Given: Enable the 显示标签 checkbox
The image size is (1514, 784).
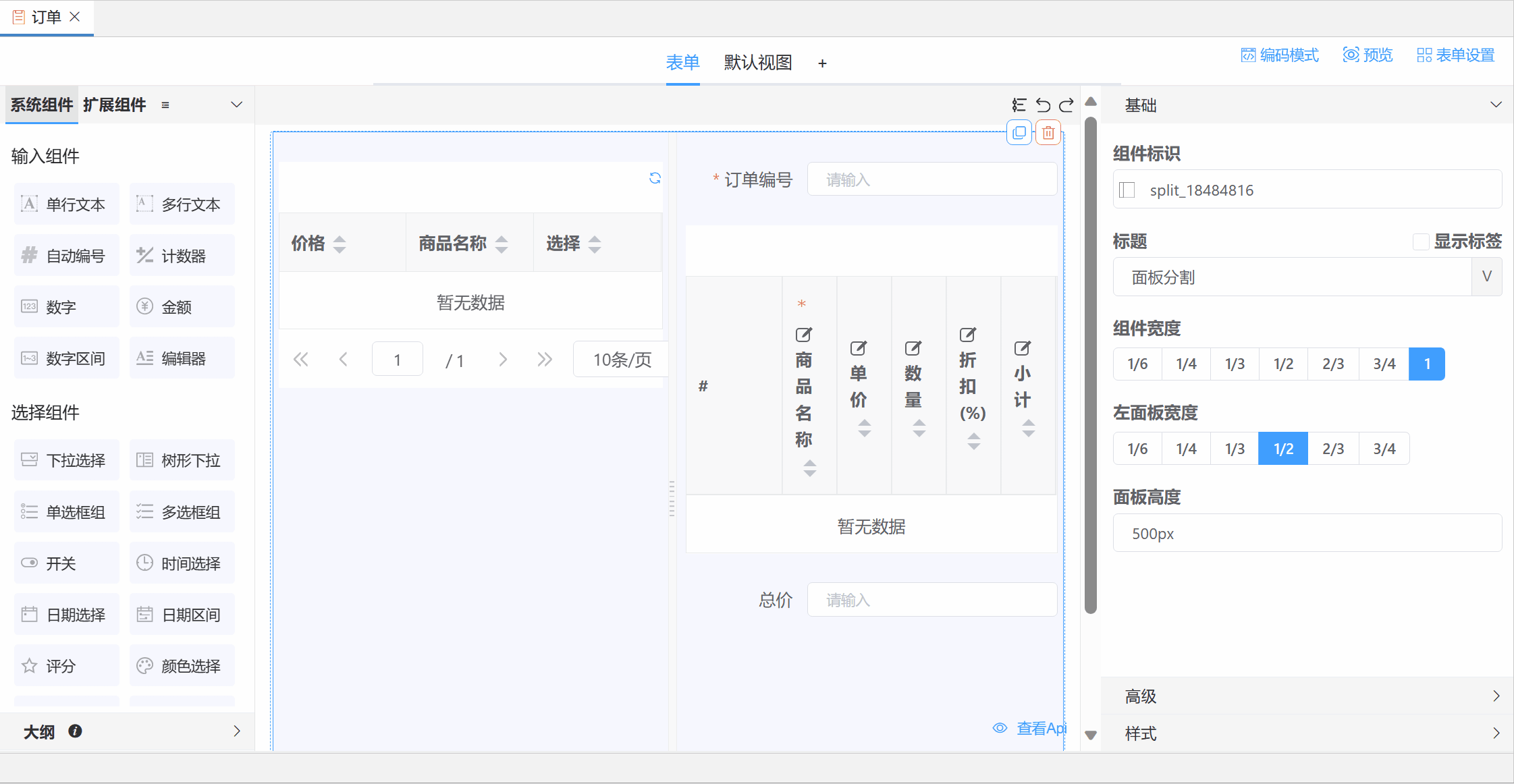Looking at the screenshot, I should pos(1421,242).
